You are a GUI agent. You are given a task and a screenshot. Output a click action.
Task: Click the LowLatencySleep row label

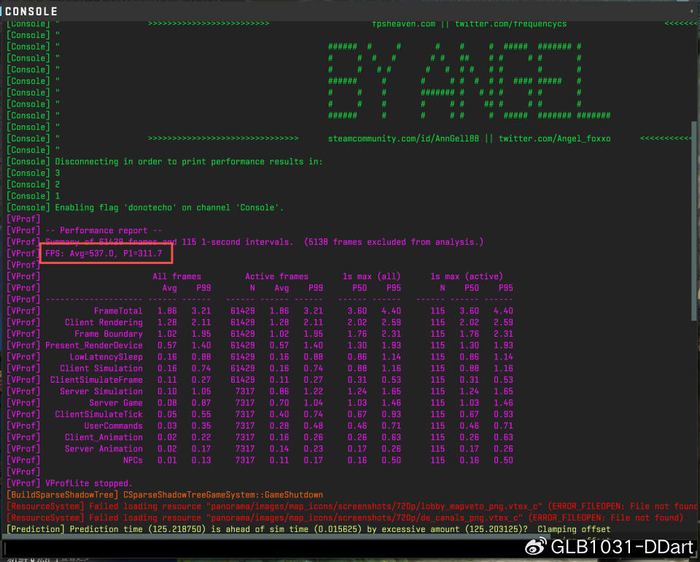[106, 357]
